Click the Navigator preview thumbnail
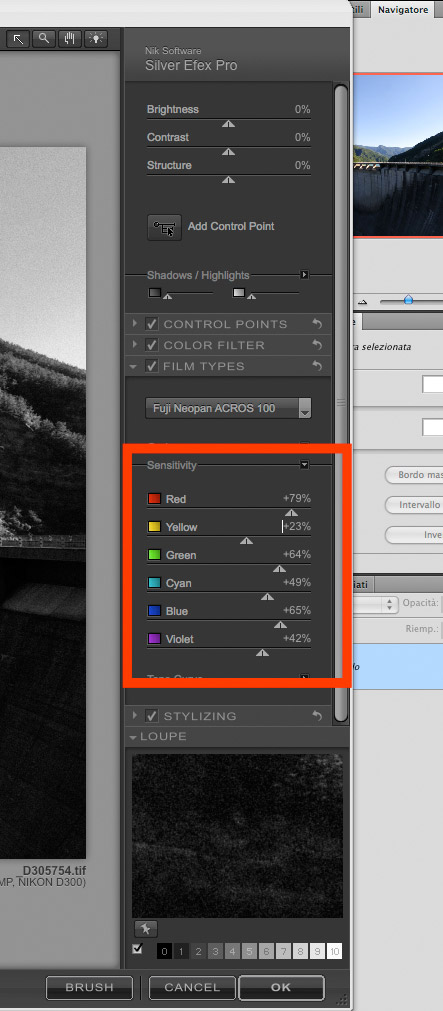The image size is (443, 1011). 398,155
